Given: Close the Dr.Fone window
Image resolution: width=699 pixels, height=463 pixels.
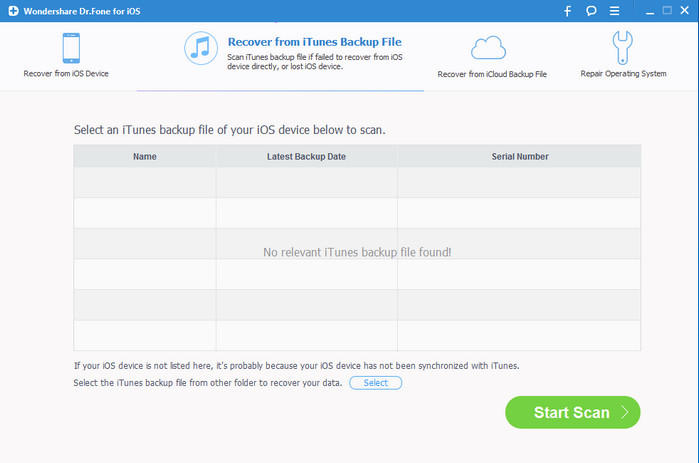Looking at the screenshot, I should pyautogui.click(x=685, y=10).
